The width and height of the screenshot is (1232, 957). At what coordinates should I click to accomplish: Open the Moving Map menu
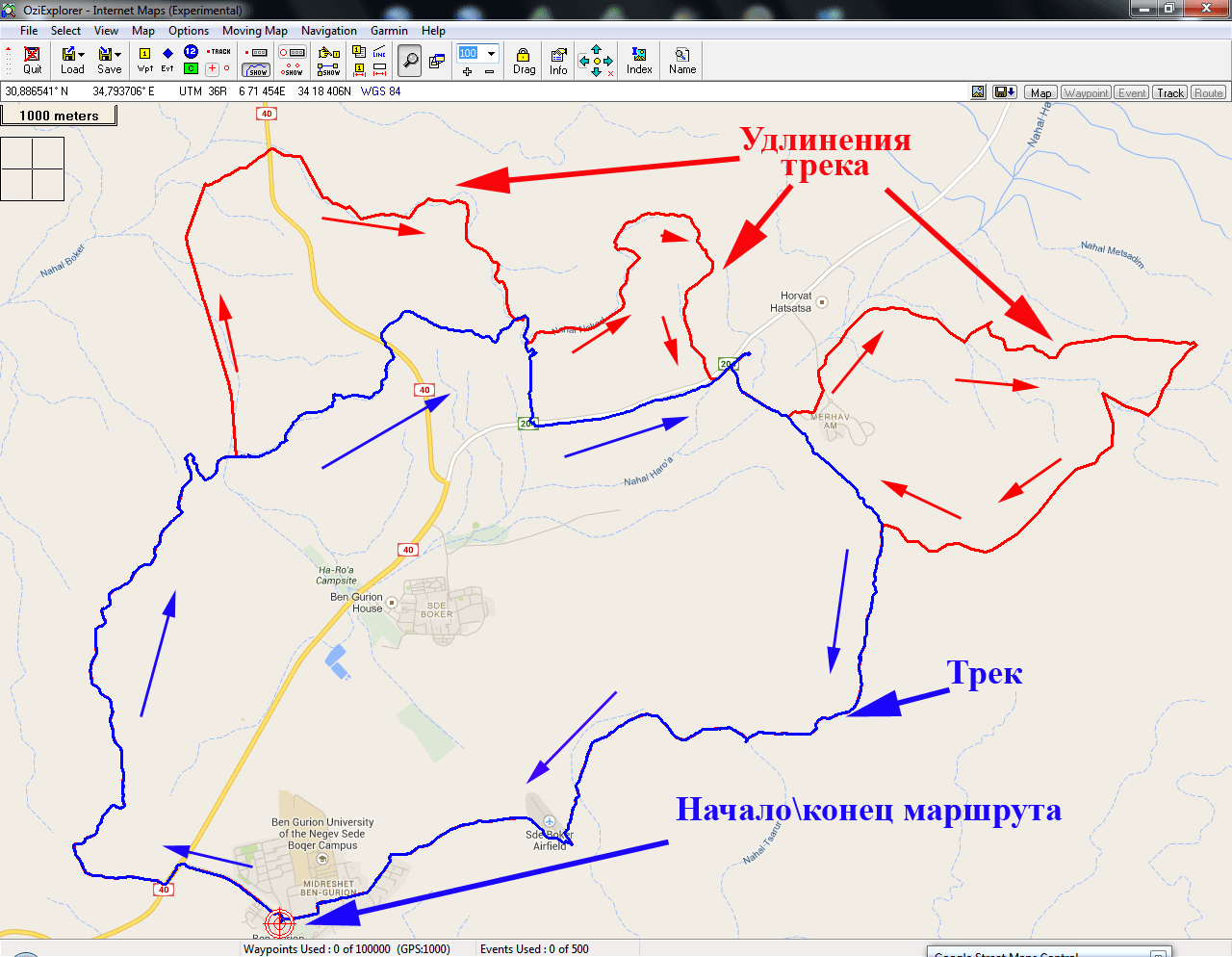tap(254, 31)
